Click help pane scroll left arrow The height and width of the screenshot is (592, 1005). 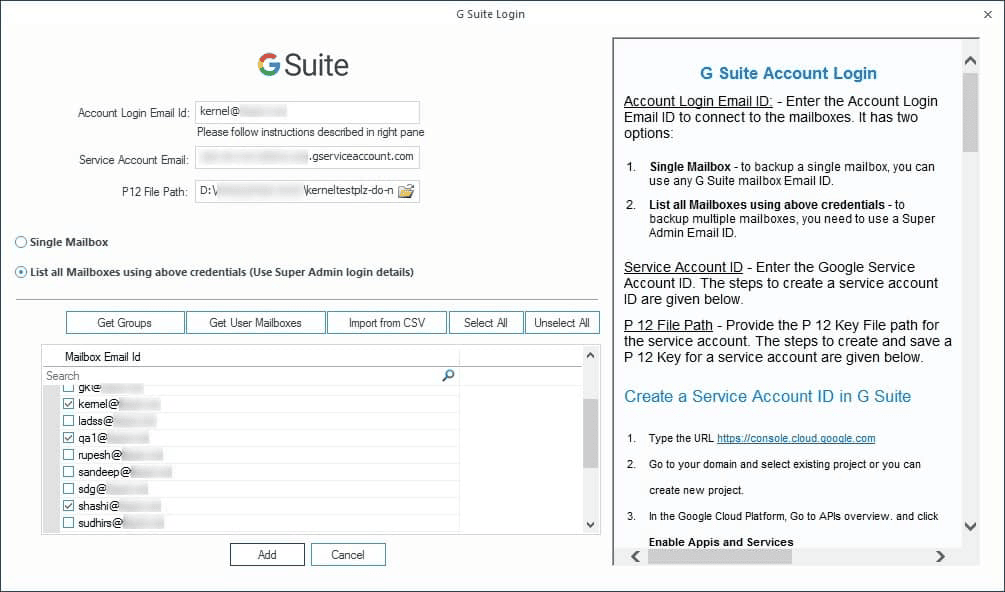point(635,556)
